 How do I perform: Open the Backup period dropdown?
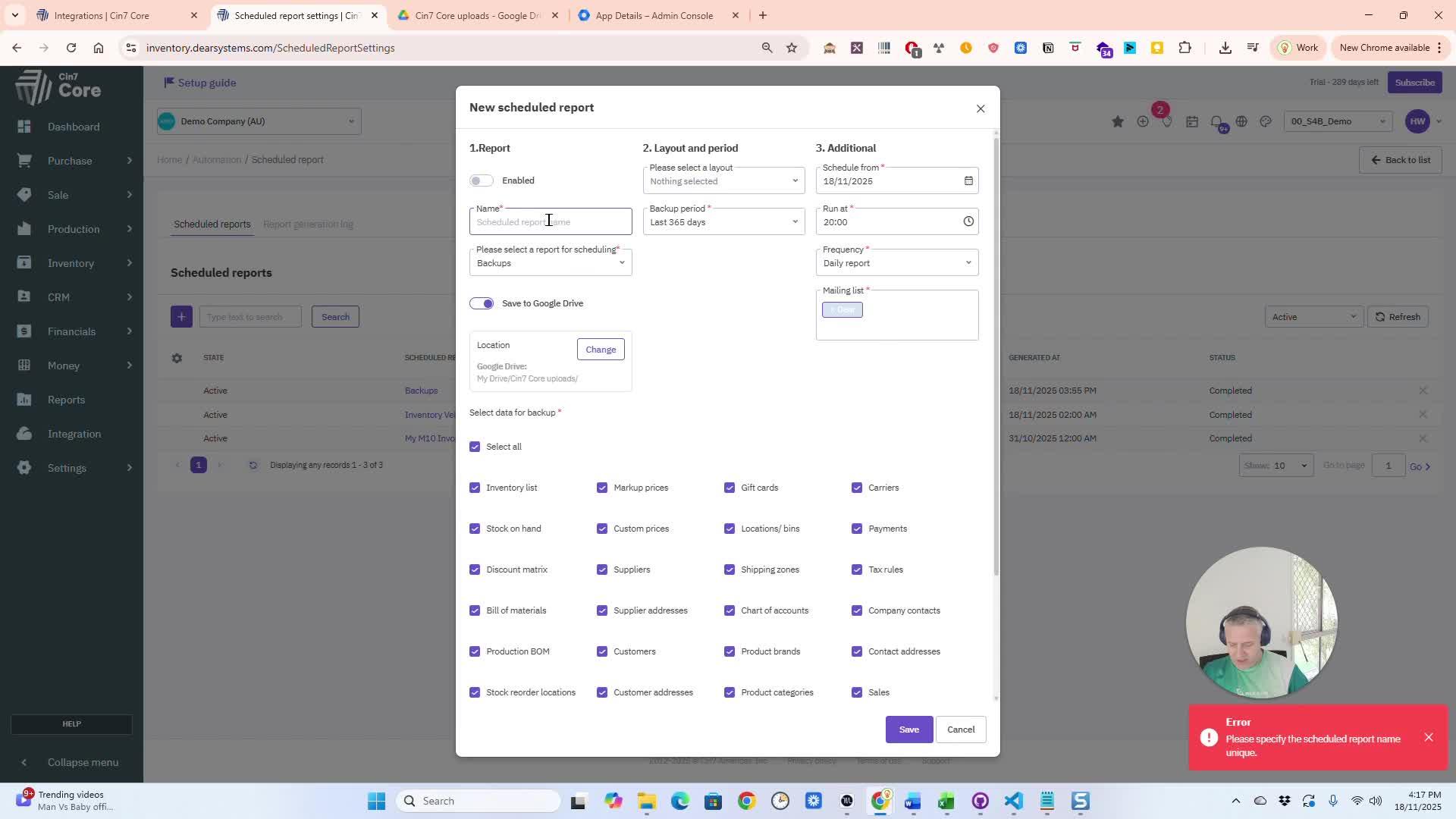[x=723, y=222]
